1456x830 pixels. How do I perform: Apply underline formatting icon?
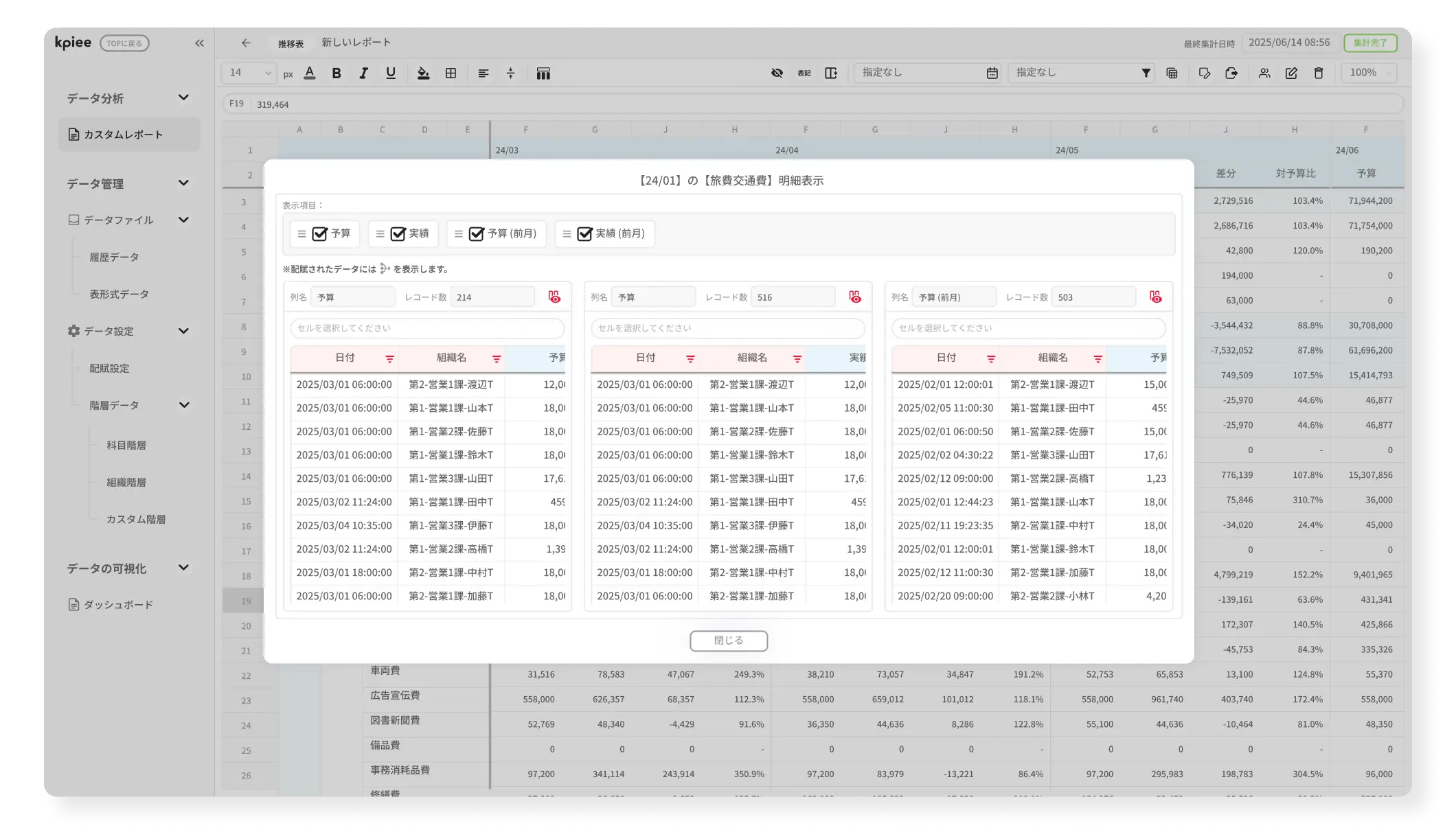pos(391,73)
